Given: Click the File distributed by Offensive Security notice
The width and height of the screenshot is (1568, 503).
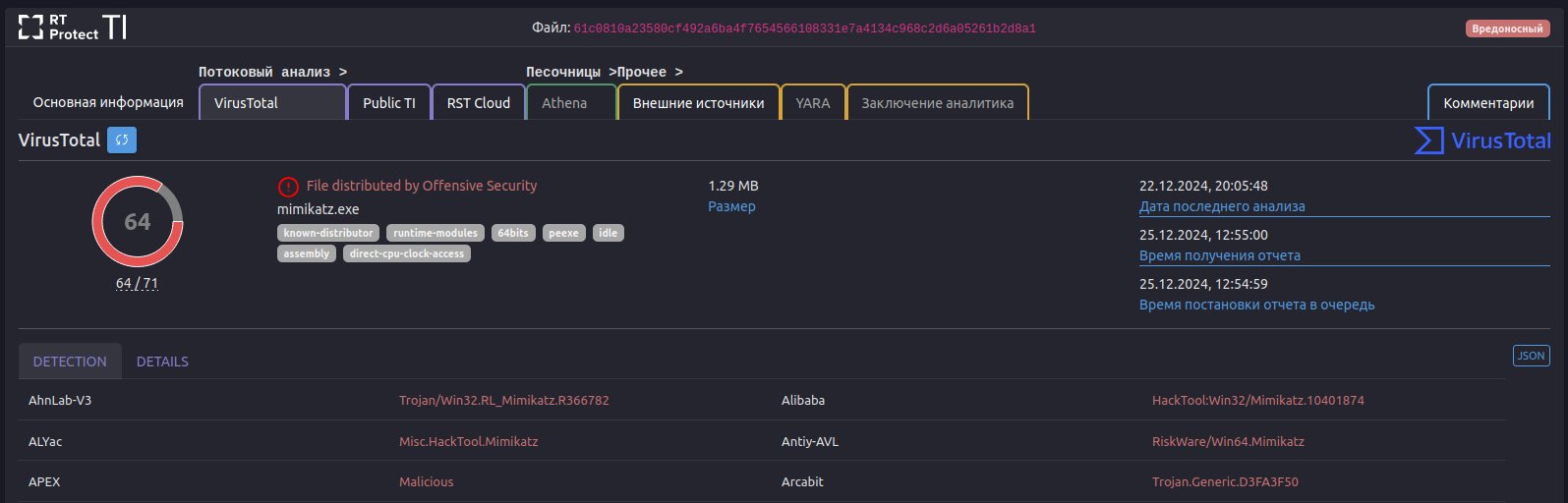Looking at the screenshot, I should click(422, 186).
